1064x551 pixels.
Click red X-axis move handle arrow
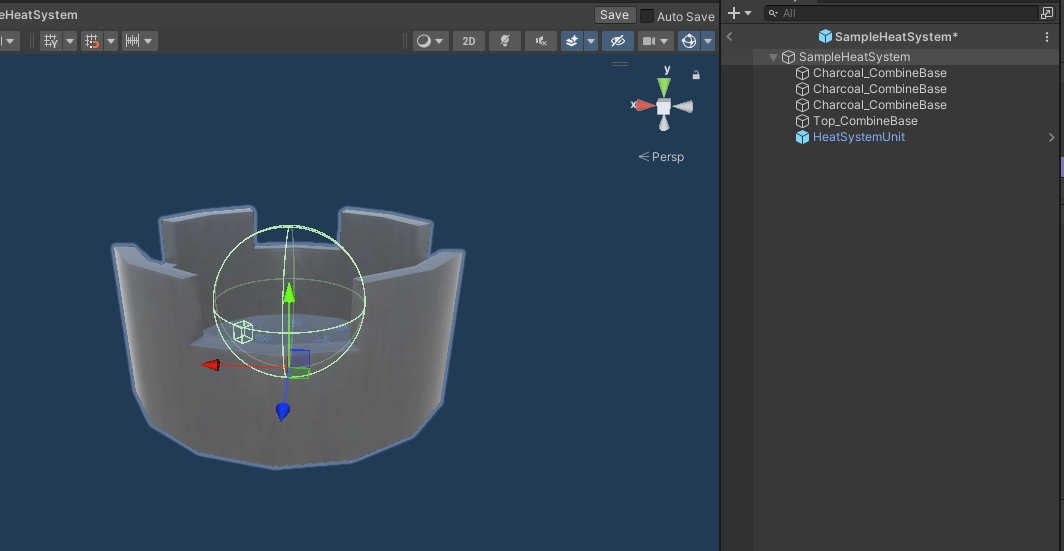[211, 365]
